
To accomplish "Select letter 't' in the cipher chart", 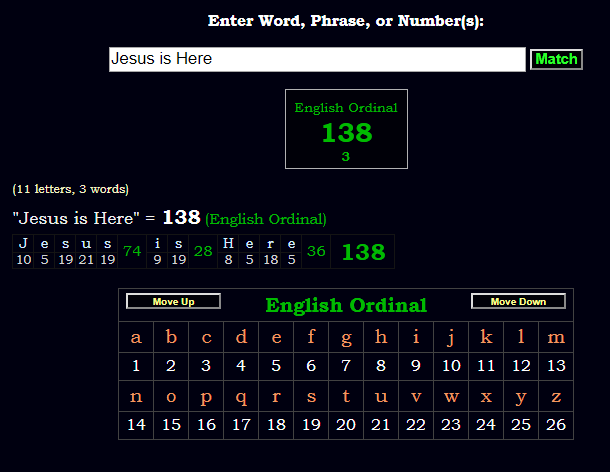I will point(346,396).
